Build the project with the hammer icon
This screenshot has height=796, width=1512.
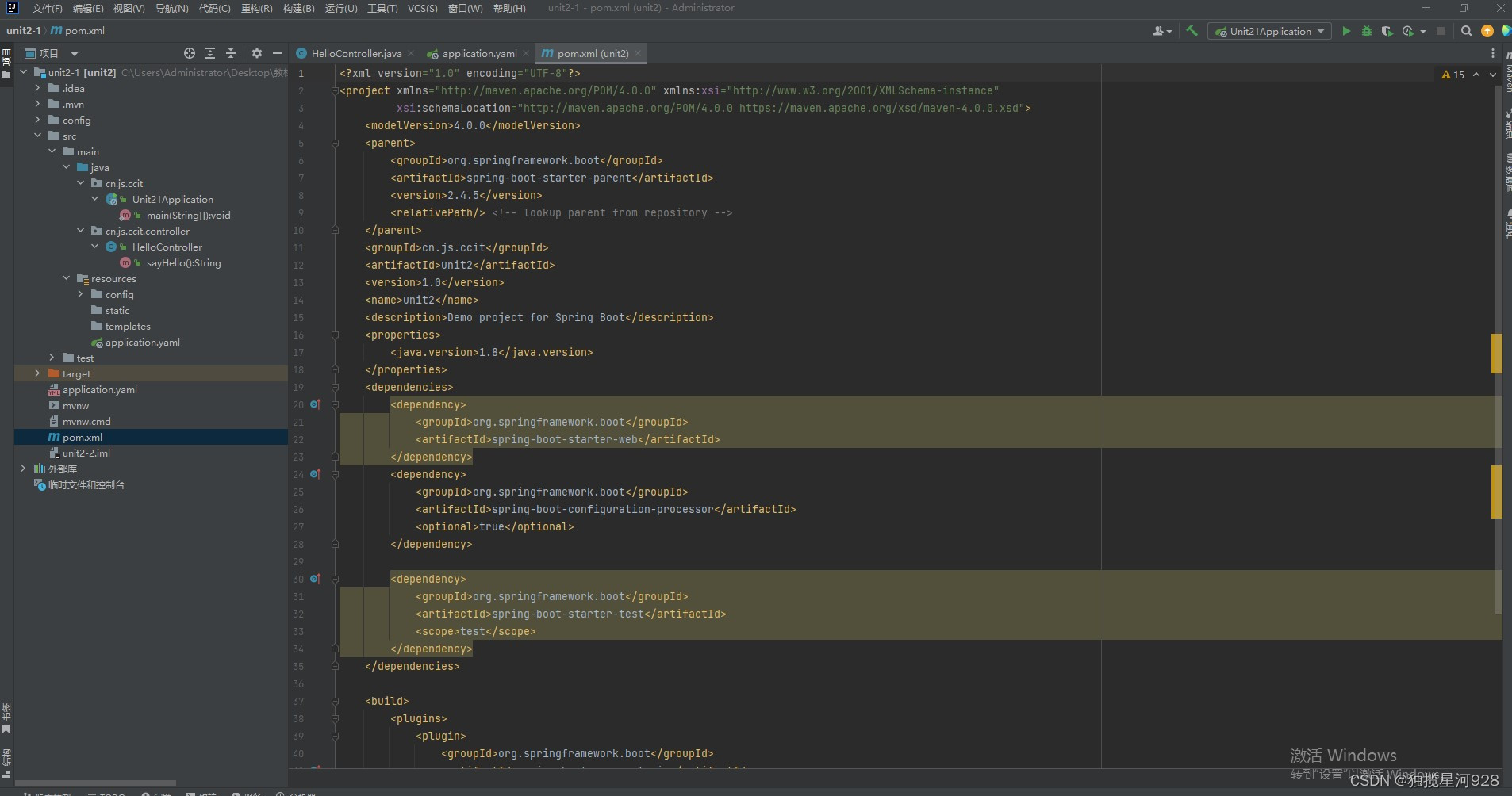point(1192,31)
